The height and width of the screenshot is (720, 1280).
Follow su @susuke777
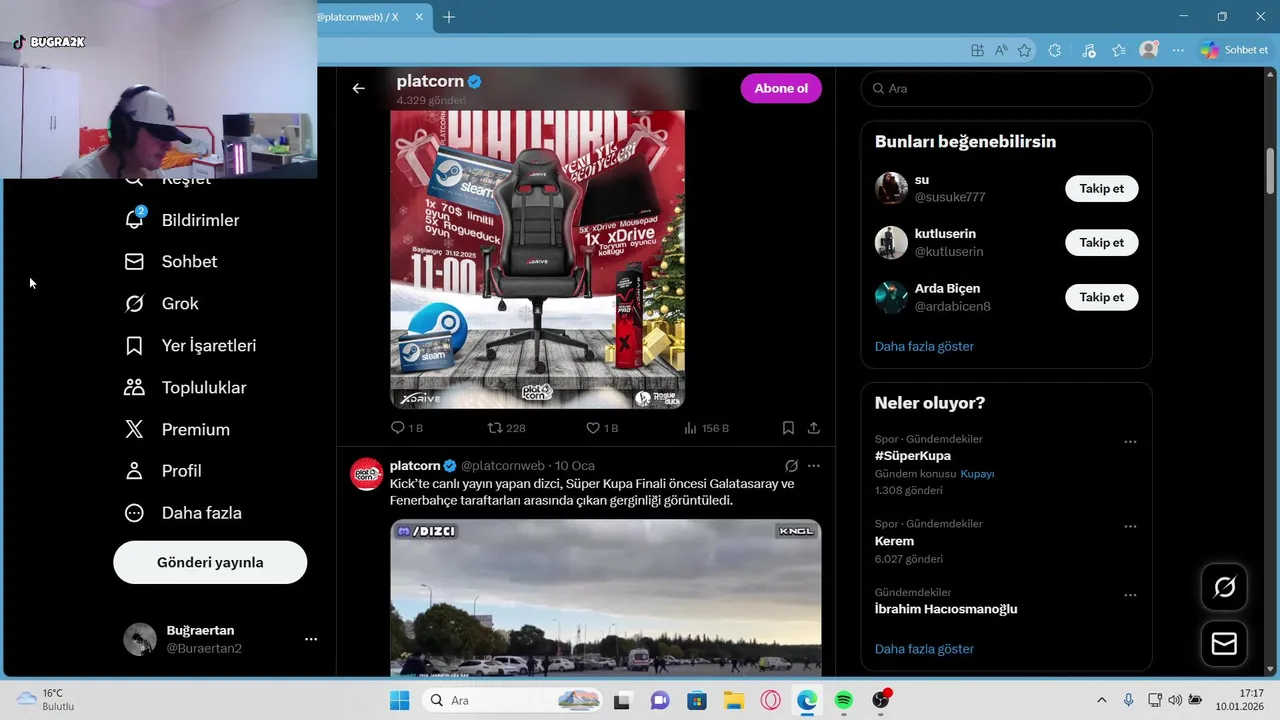1101,188
